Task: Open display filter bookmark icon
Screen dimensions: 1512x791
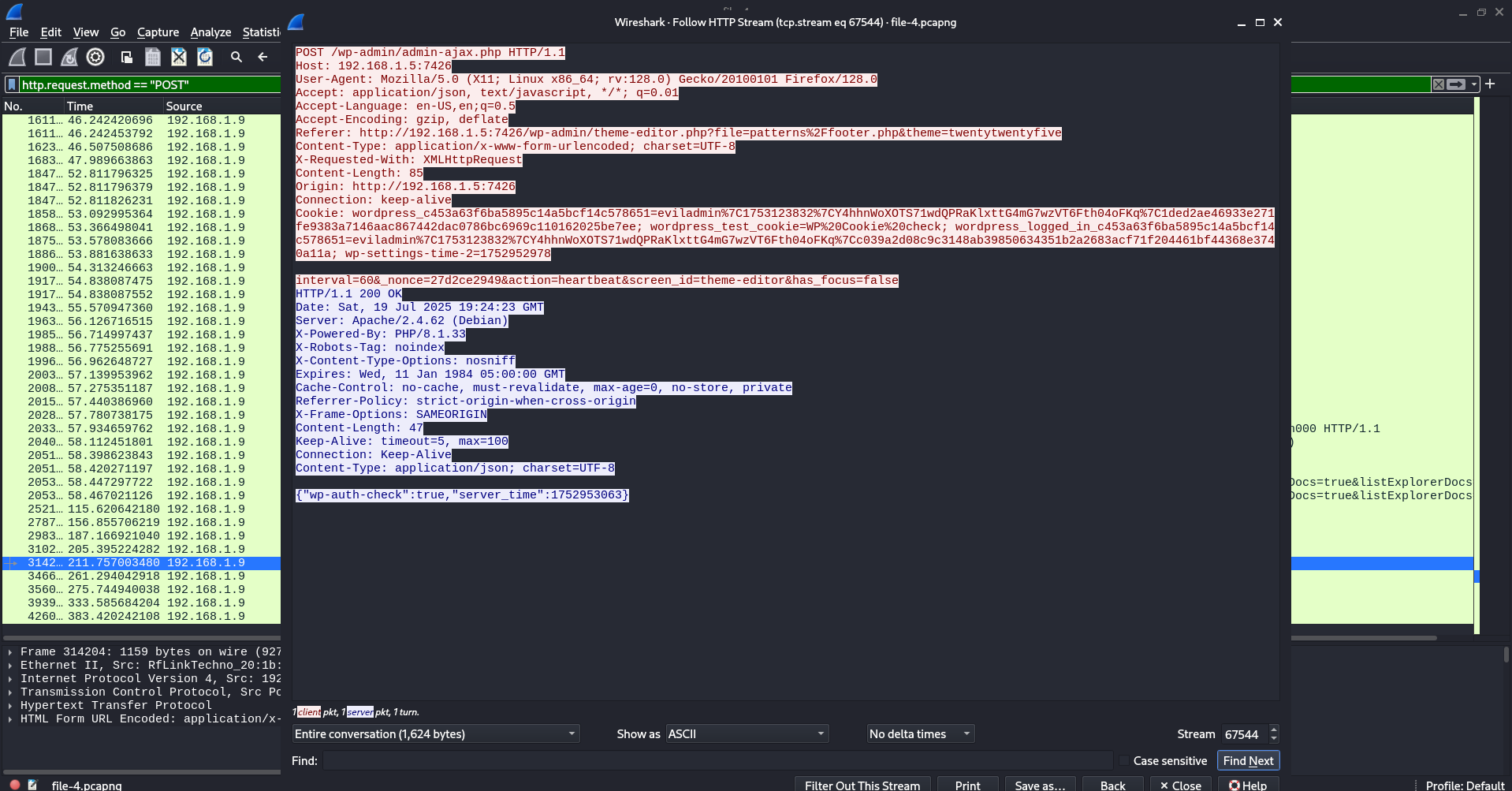Action: pyautogui.click(x=12, y=84)
